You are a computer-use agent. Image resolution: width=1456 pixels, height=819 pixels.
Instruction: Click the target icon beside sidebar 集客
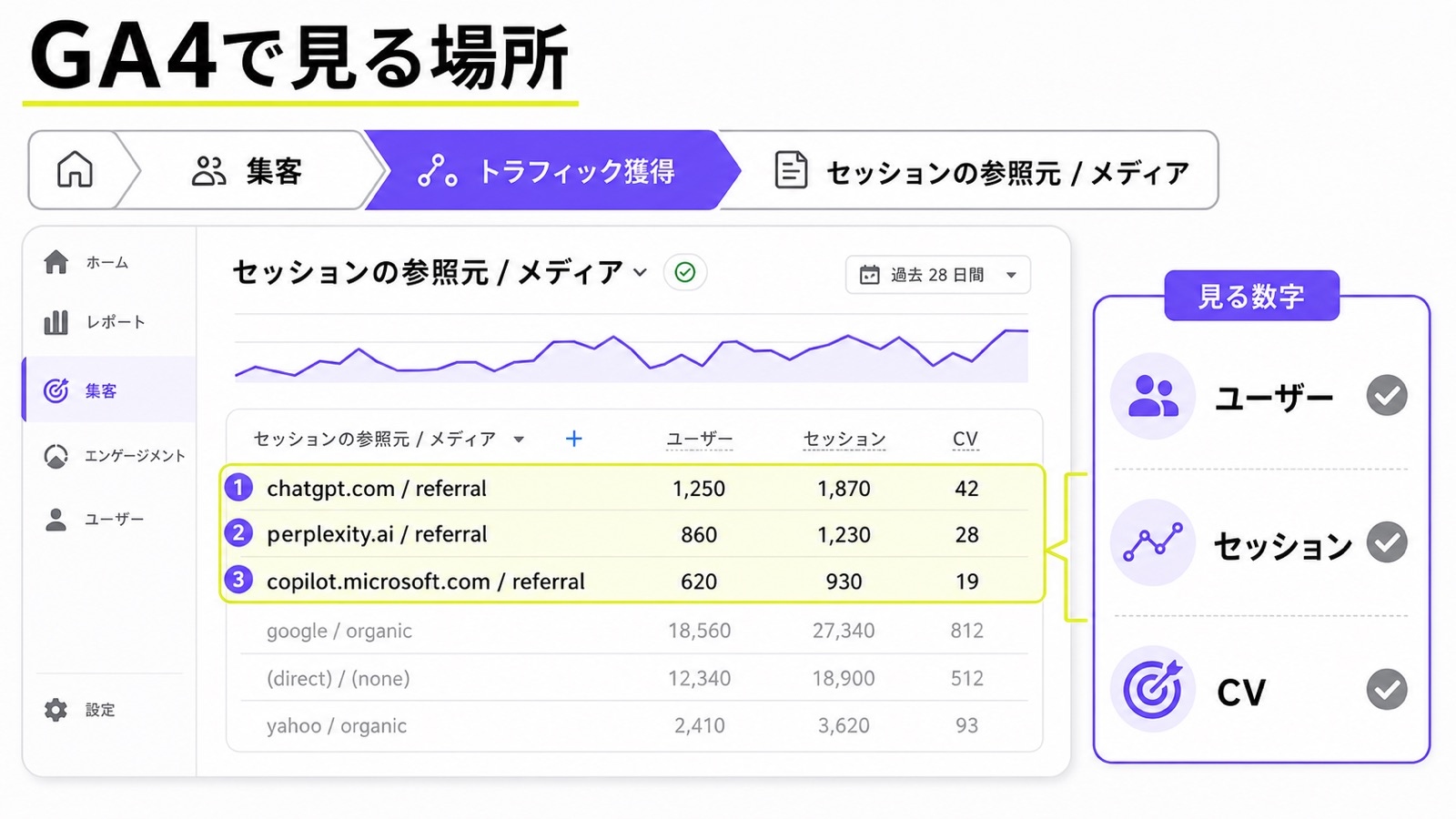tap(56, 390)
